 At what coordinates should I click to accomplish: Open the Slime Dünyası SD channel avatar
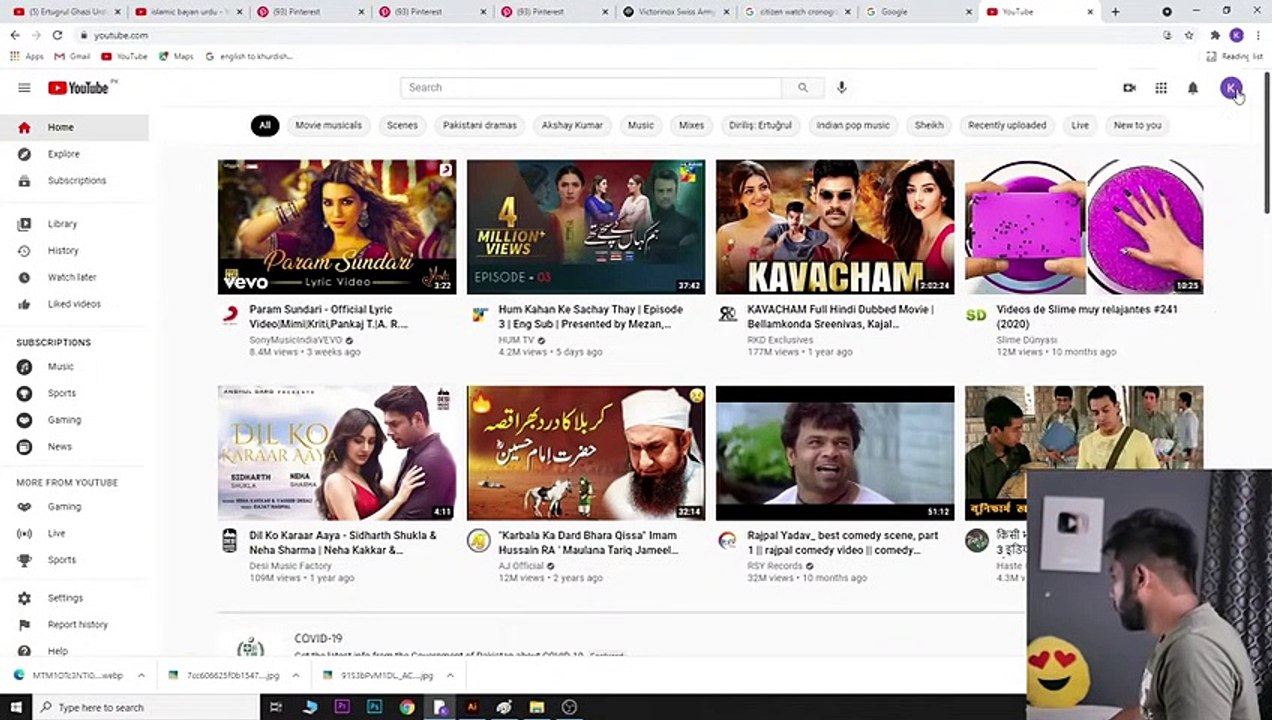[x=976, y=316]
